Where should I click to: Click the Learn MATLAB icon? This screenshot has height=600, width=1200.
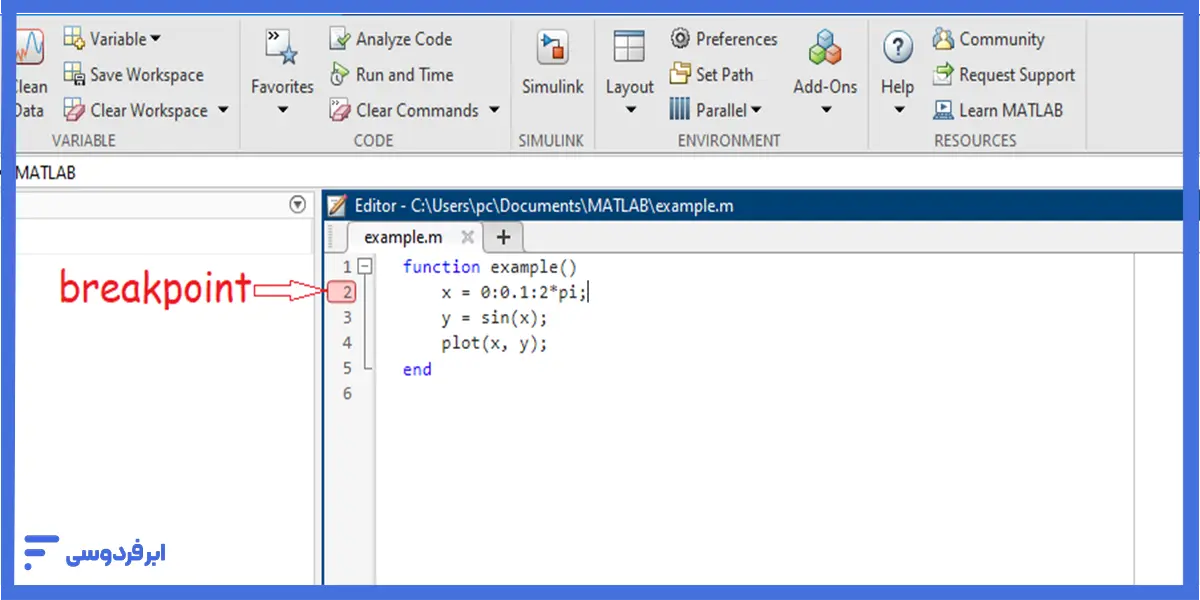tap(943, 110)
